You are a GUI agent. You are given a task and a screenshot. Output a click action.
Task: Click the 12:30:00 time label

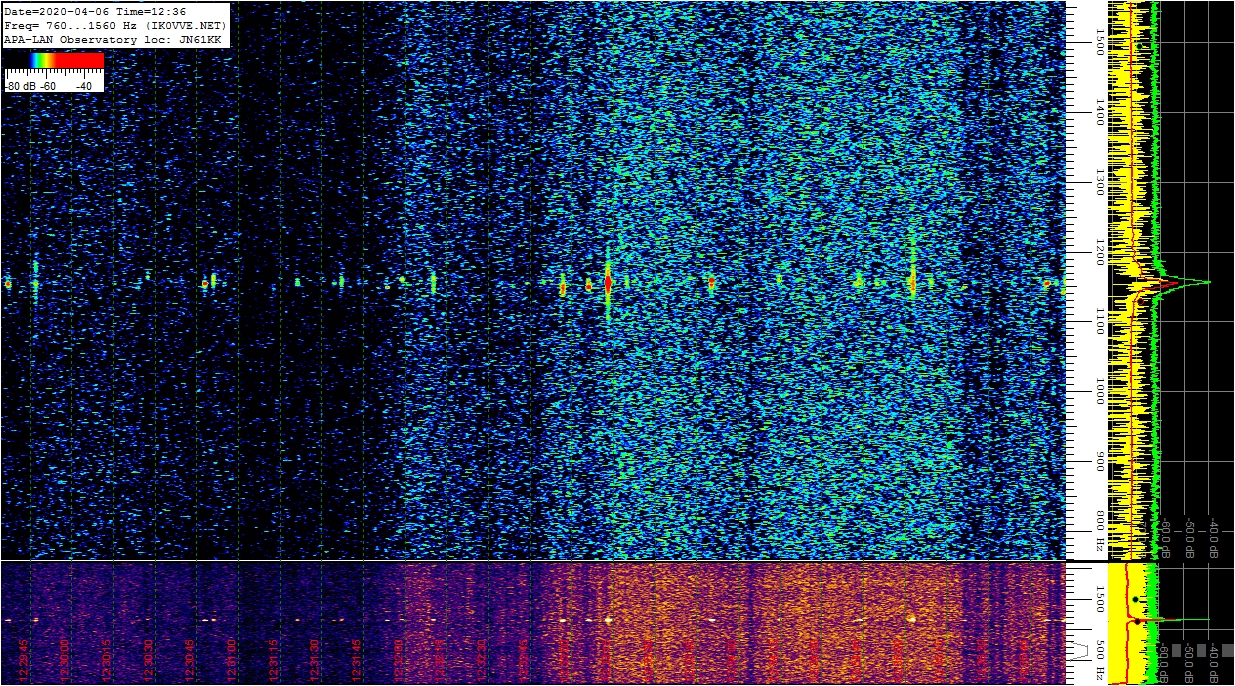(65, 660)
